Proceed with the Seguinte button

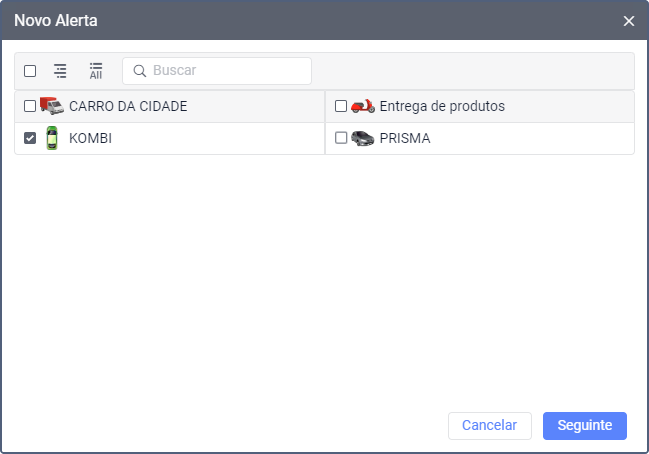coord(585,425)
